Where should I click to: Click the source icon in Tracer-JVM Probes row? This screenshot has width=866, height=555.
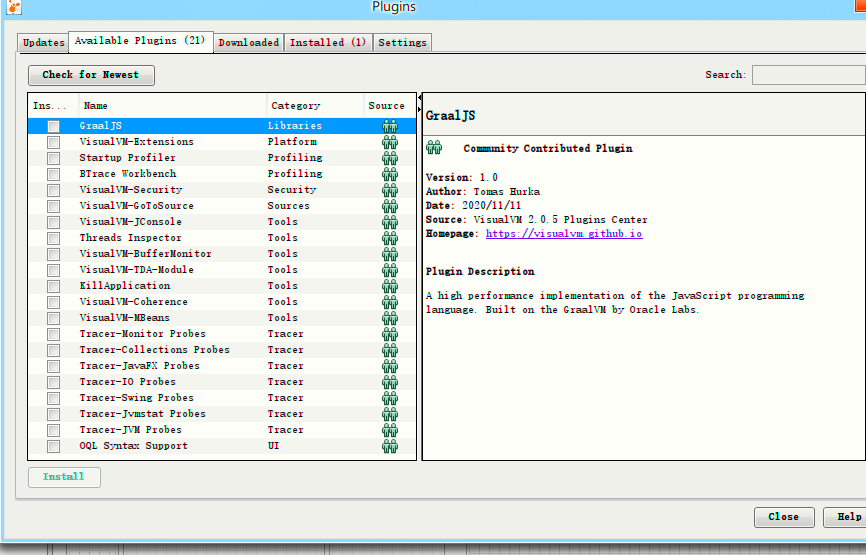coord(390,430)
